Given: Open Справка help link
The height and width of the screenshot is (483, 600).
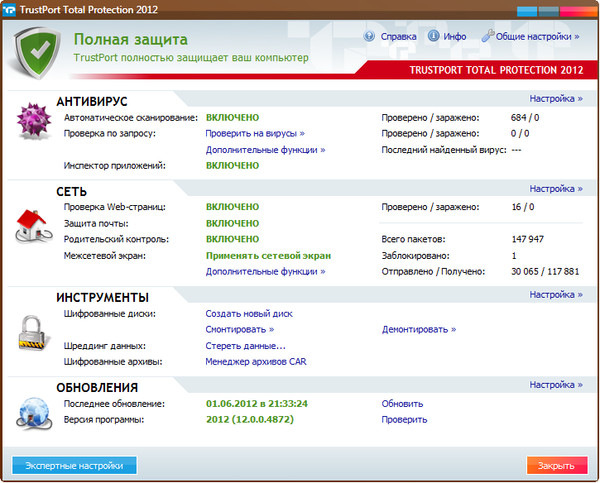Looking at the screenshot, I should [x=398, y=37].
